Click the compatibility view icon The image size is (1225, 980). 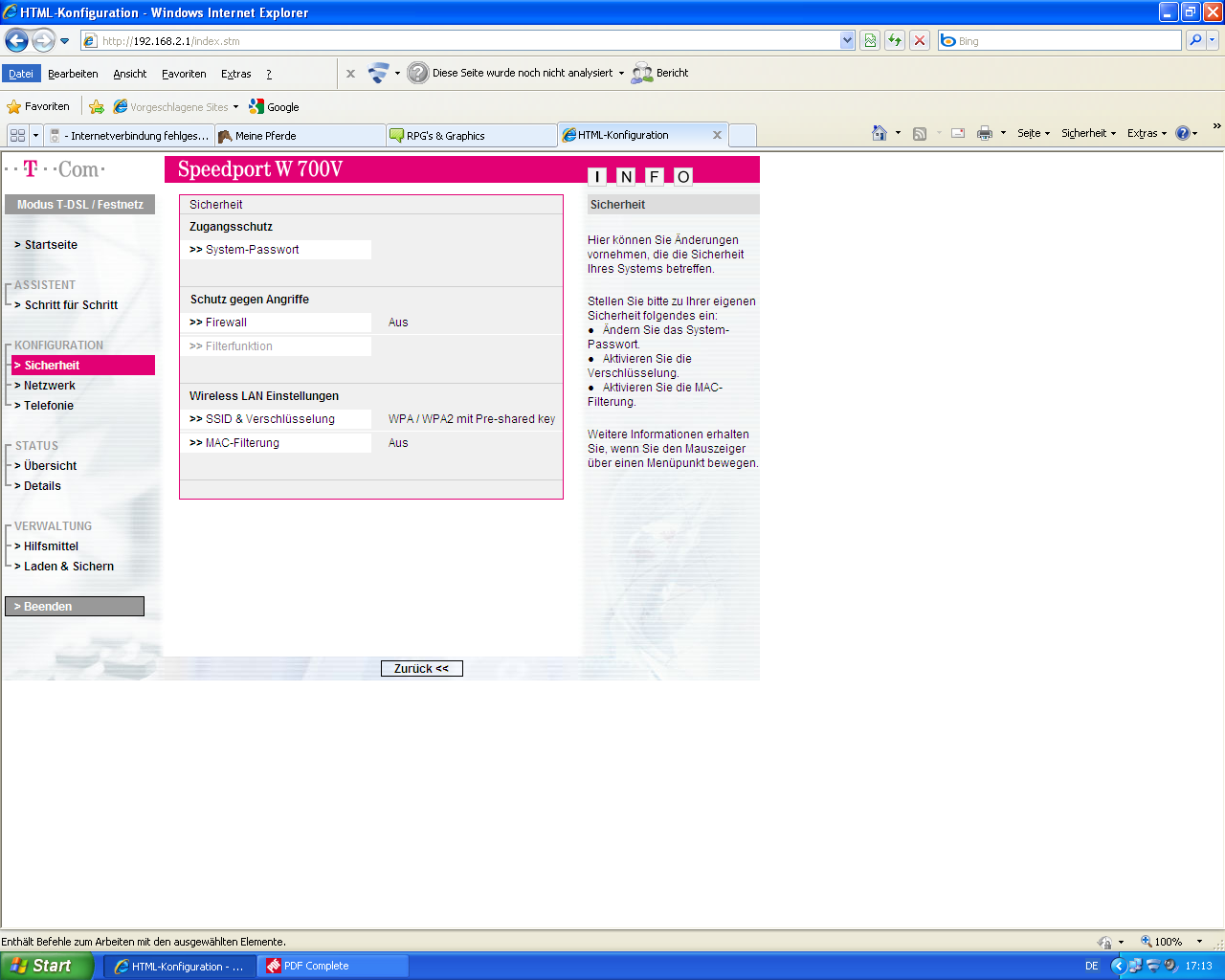pyautogui.click(x=870, y=40)
